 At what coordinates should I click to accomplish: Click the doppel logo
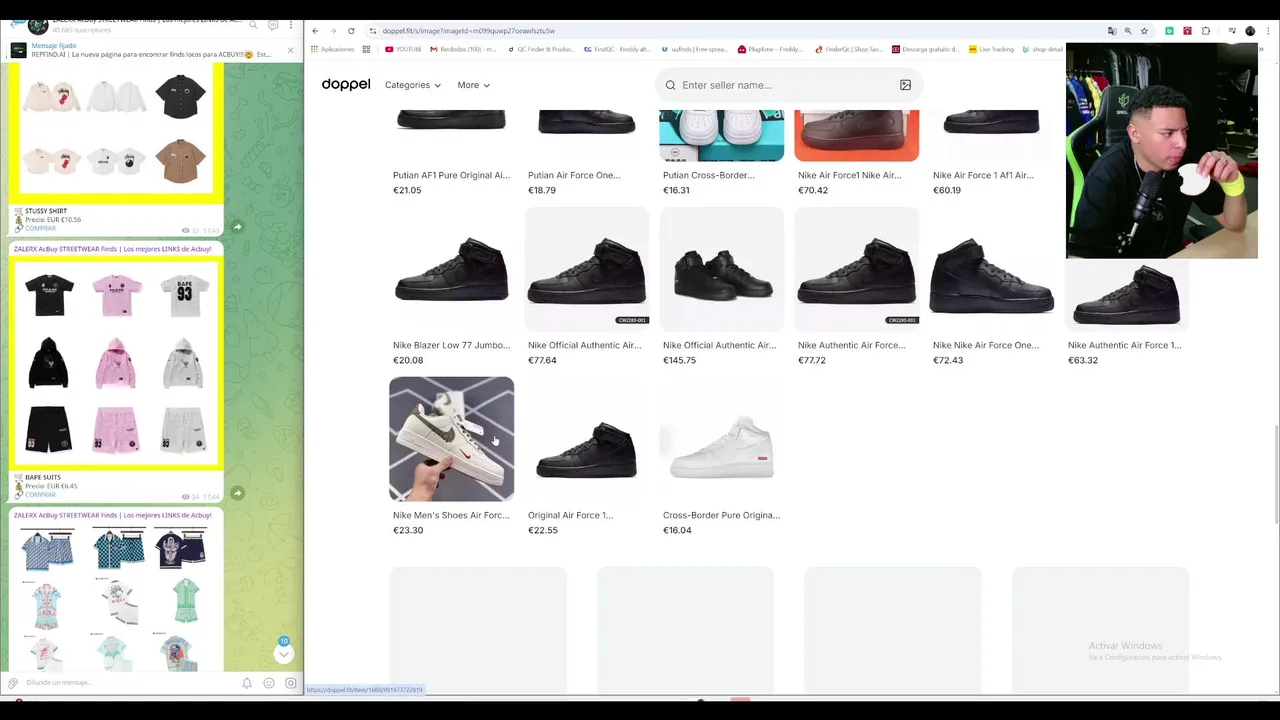tap(346, 85)
